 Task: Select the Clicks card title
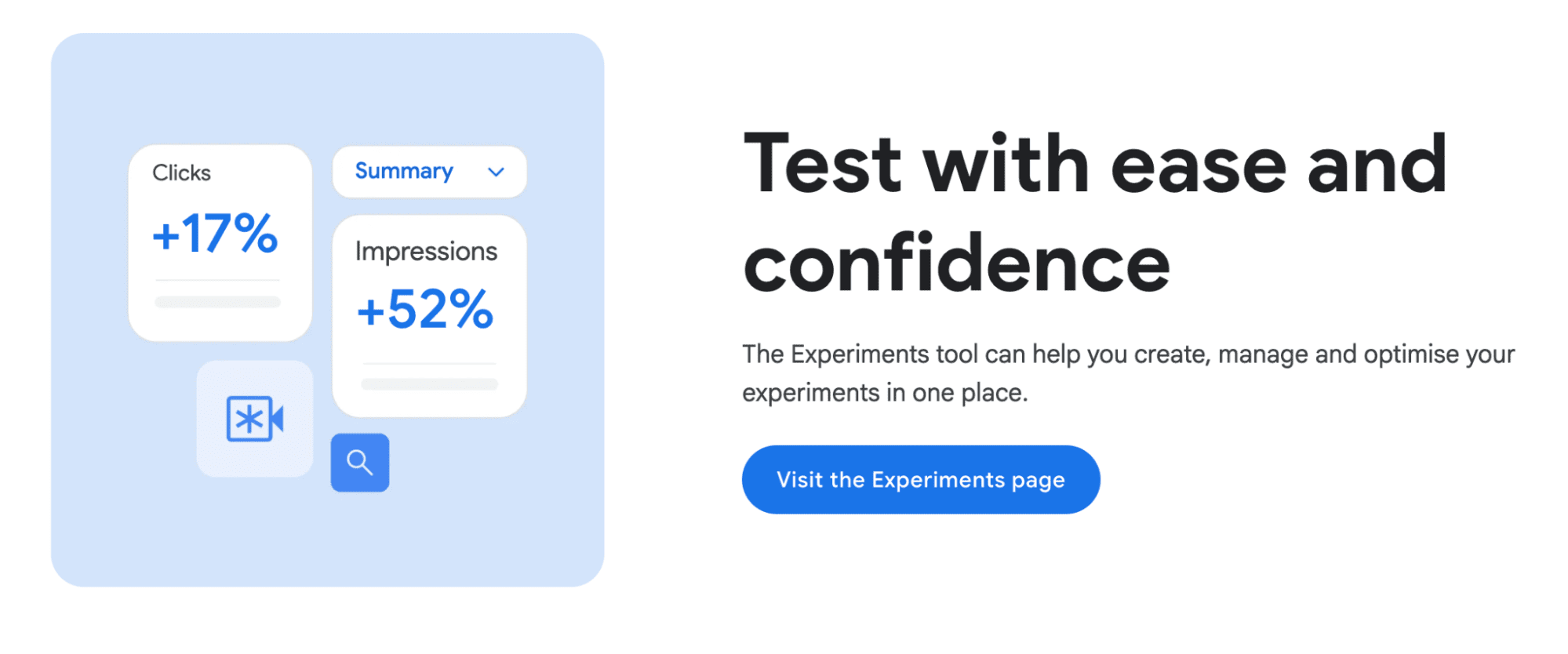(181, 173)
